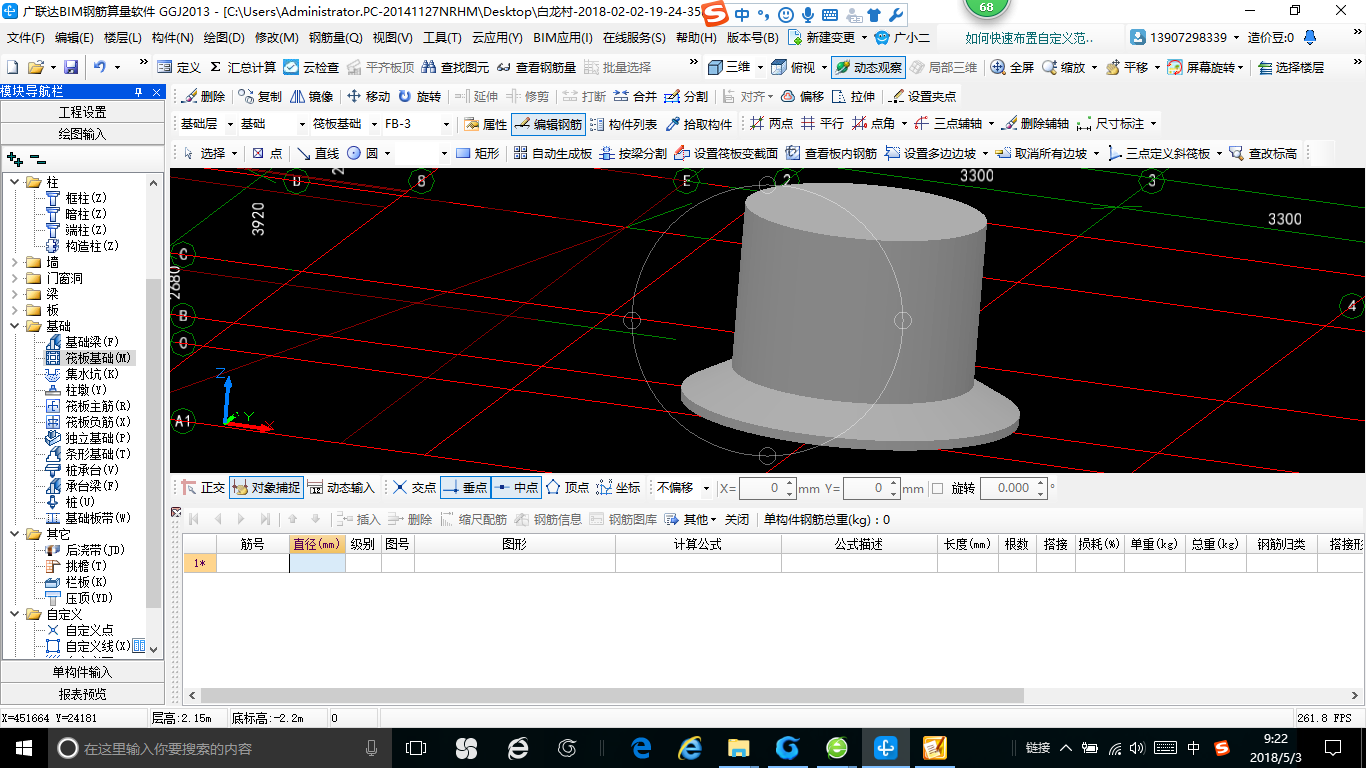Viewport: 1366px width, 768px height.
Task: Open the 不偏移 offset mode dropdown
Action: pyautogui.click(x=707, y=488)
